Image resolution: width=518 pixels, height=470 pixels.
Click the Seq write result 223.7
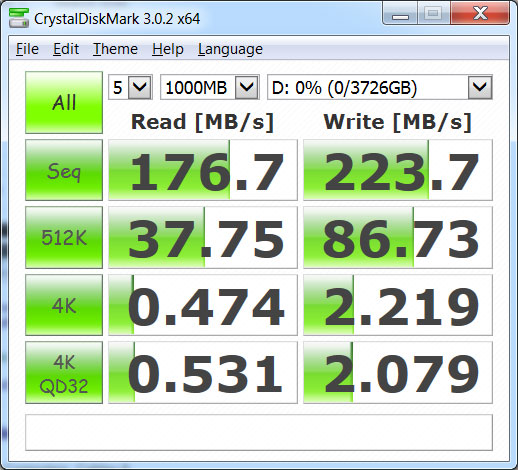(398, 170)
